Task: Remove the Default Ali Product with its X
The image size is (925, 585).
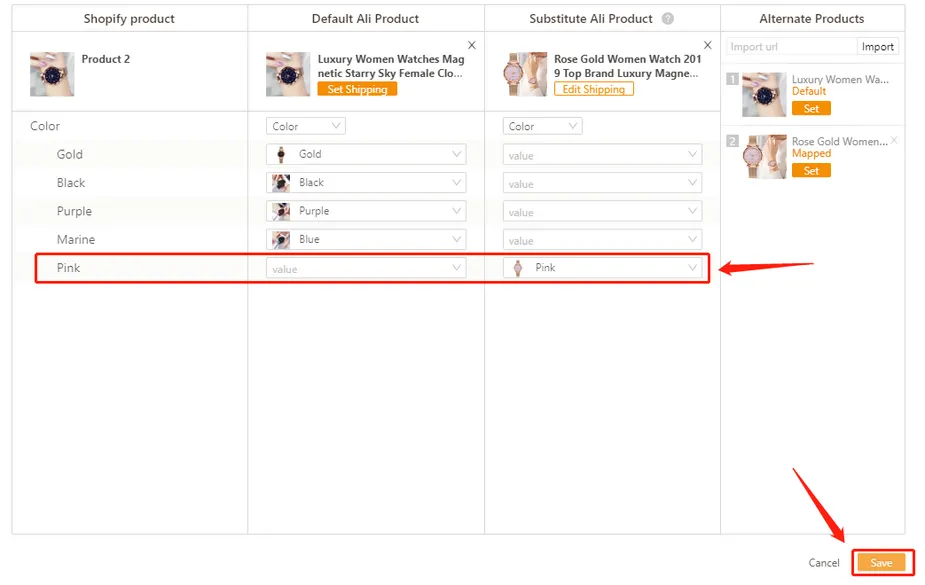Action: coord(471,45)
